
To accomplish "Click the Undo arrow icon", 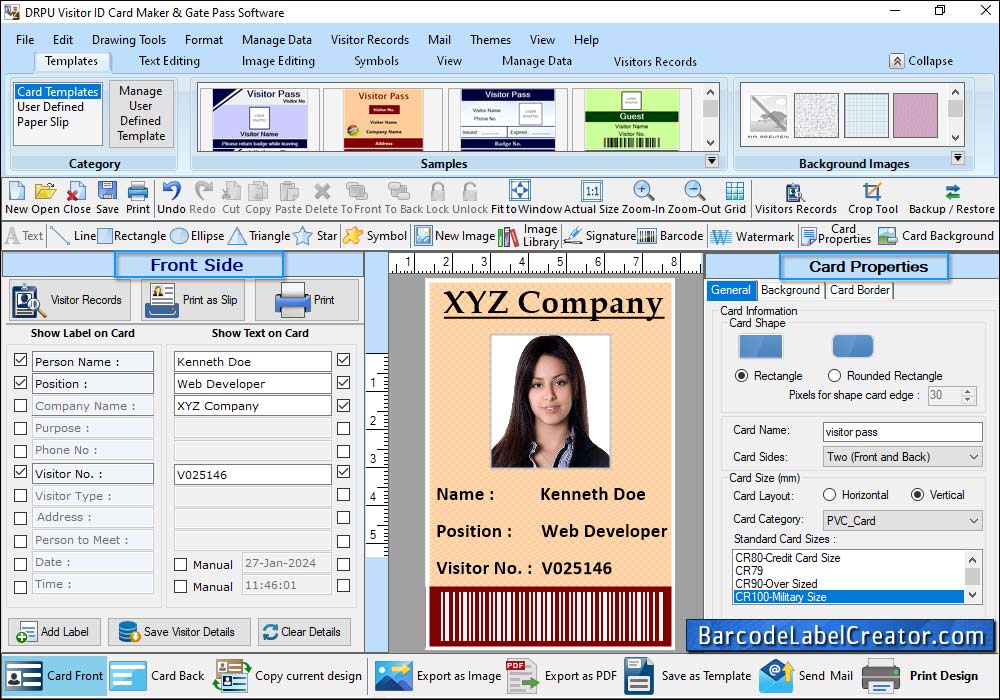I will pos(171,191).
